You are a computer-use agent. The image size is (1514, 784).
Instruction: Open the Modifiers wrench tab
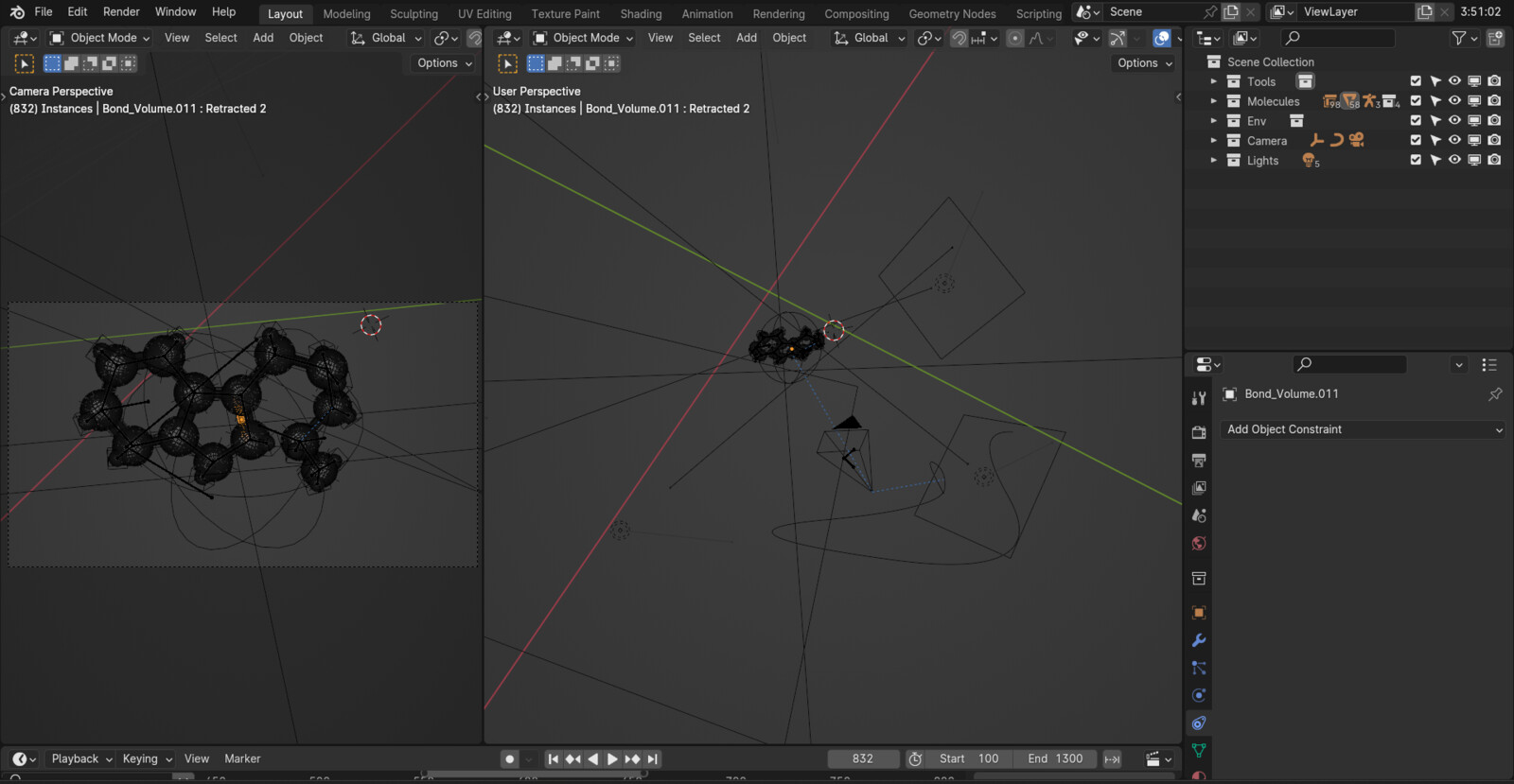tap(1199, 640)
